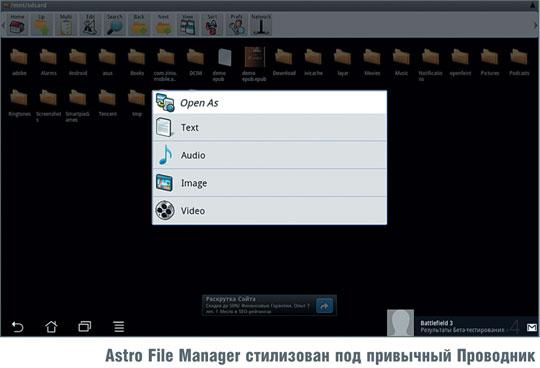Navigate Next using the toolbar folder icon

coord(163,24)
